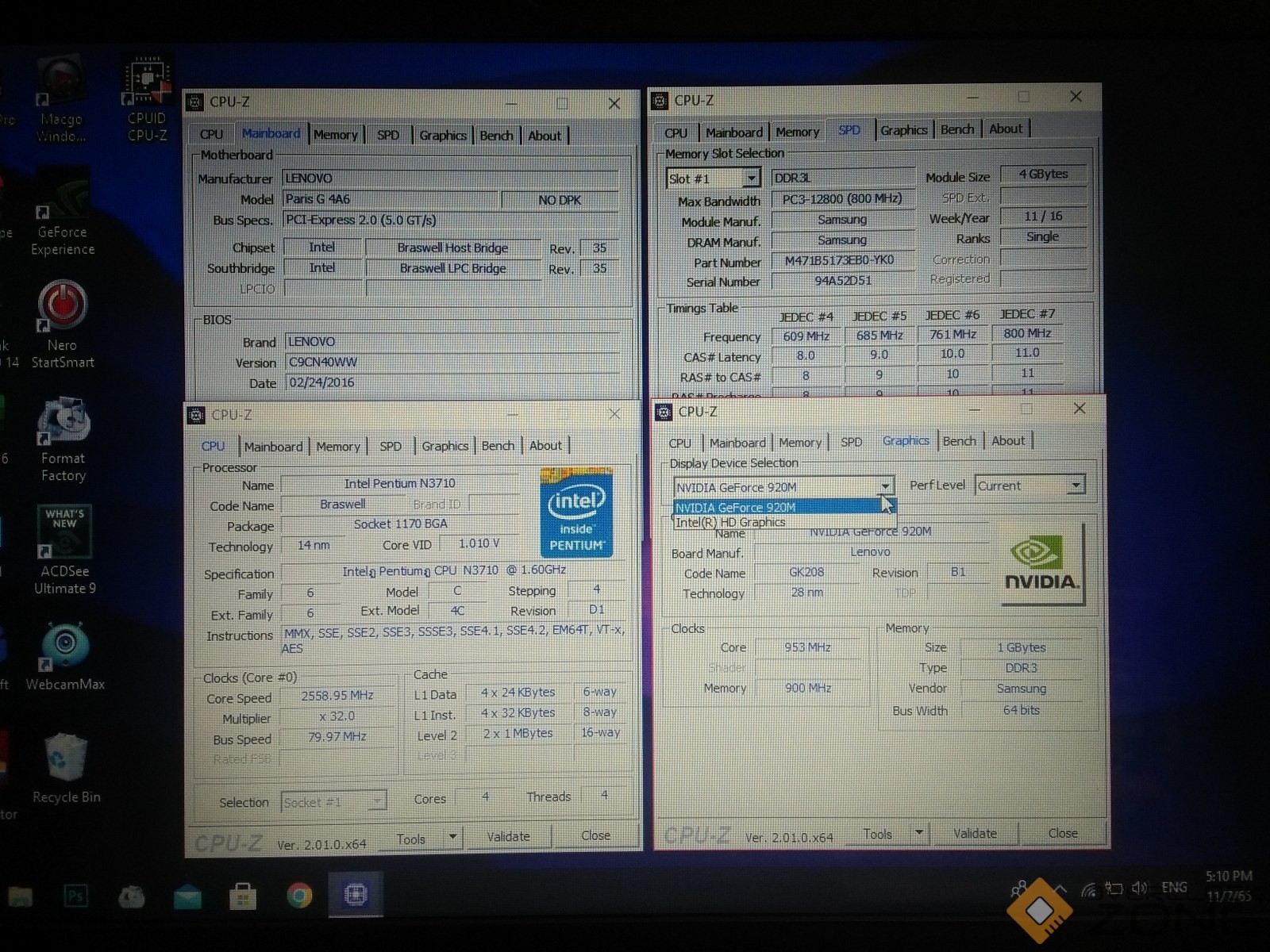
Task: Expand Tools arrow in CPU window
Action: click(452, 837)
